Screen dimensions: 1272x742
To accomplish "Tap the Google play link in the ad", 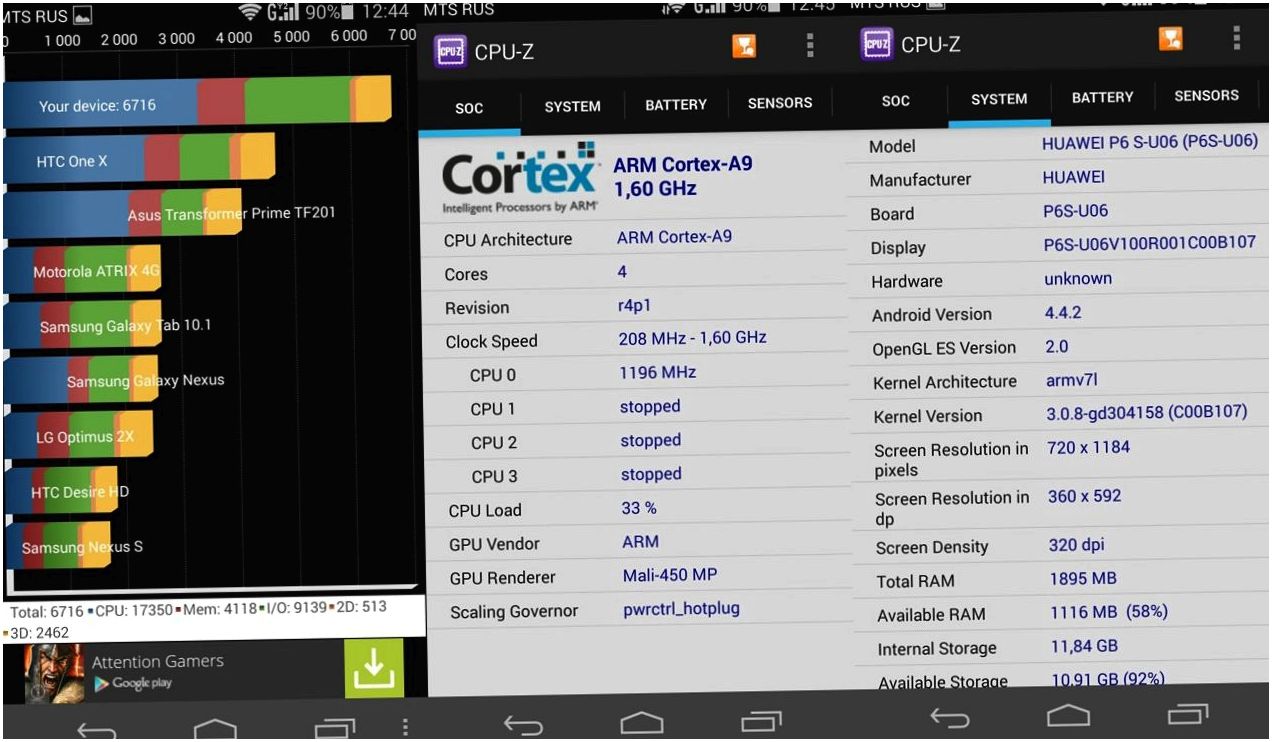I will click(133, 683).
